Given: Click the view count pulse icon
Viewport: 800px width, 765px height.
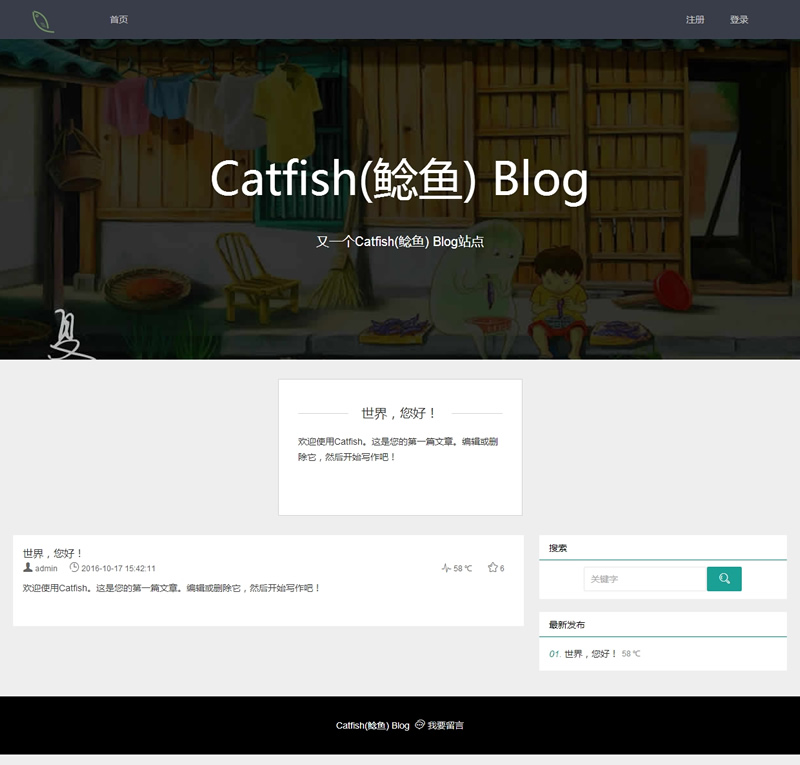Looking at the screenshot, I should [x=446, y=568].
